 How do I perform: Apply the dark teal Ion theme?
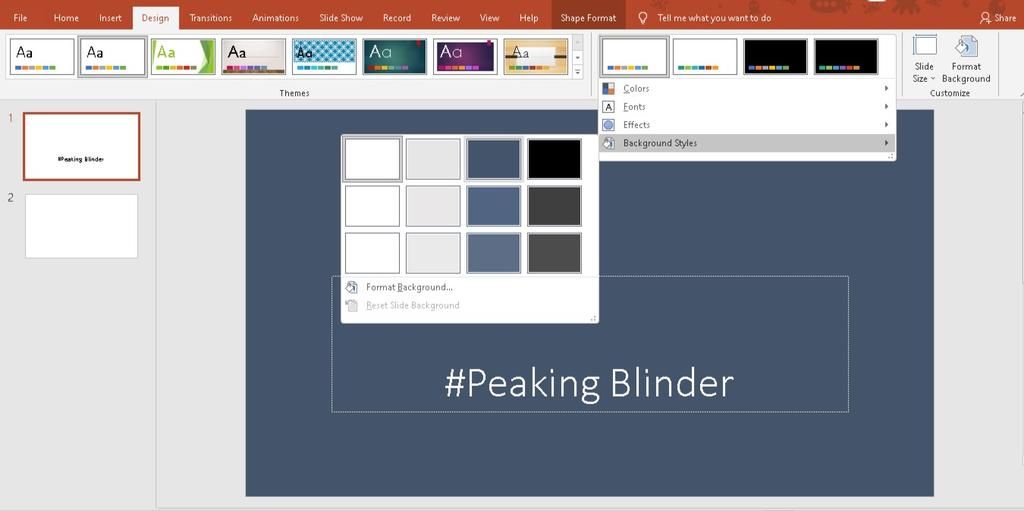[x=394, y=56]
